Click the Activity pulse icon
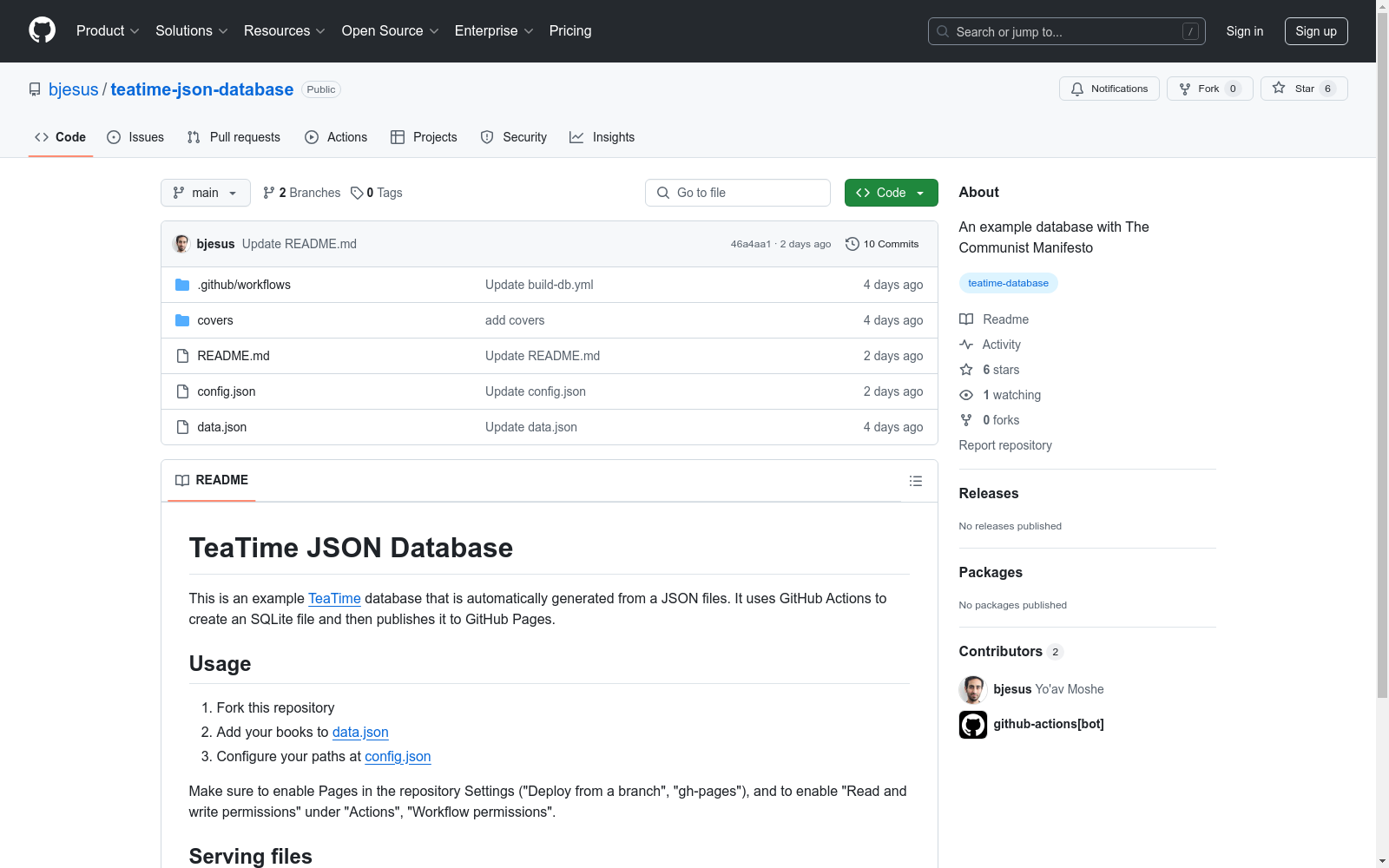The width and height of the screenshot is (1389, 868). click(966, 345)
